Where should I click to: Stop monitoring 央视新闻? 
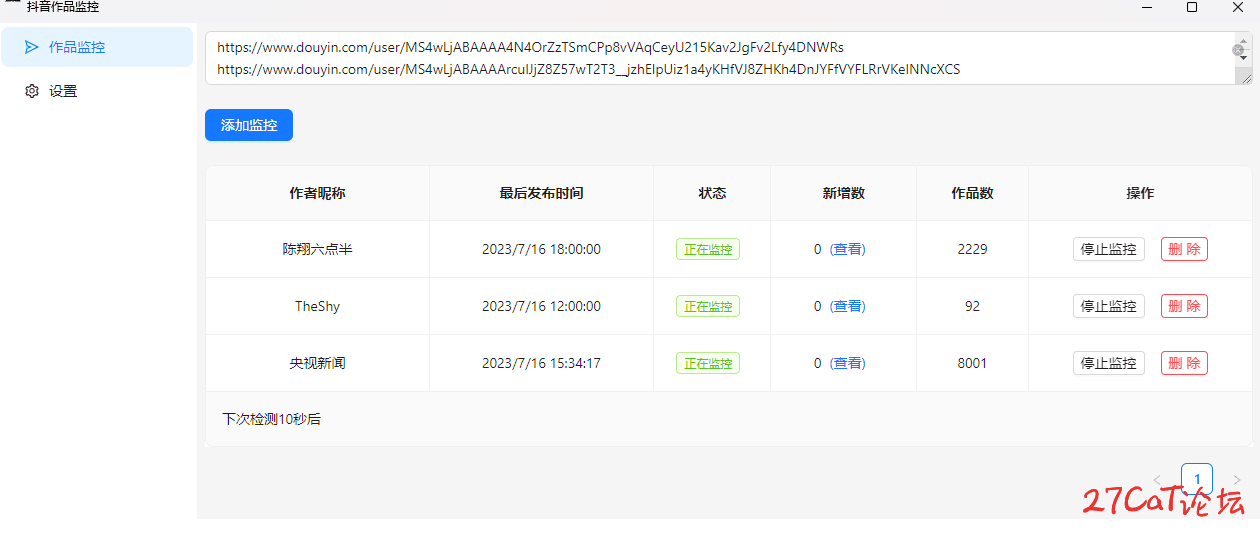pyautogui.click(x=1108, y=363)
